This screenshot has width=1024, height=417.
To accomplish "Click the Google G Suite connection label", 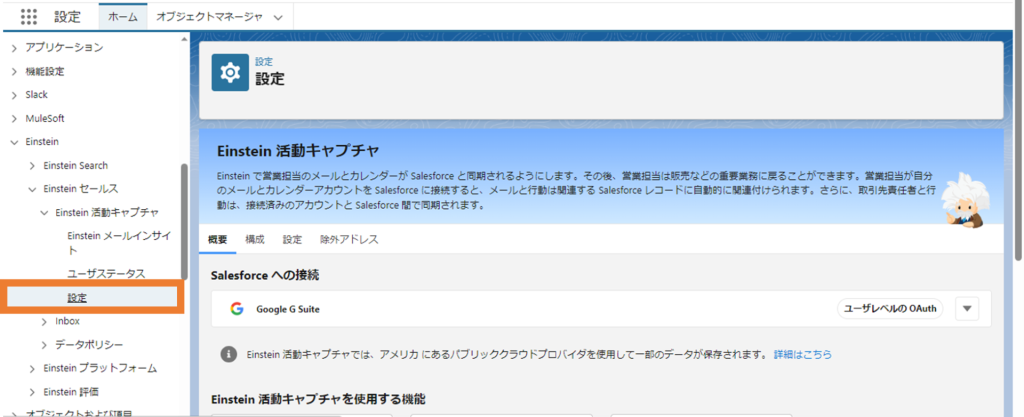I will (288, 309).
